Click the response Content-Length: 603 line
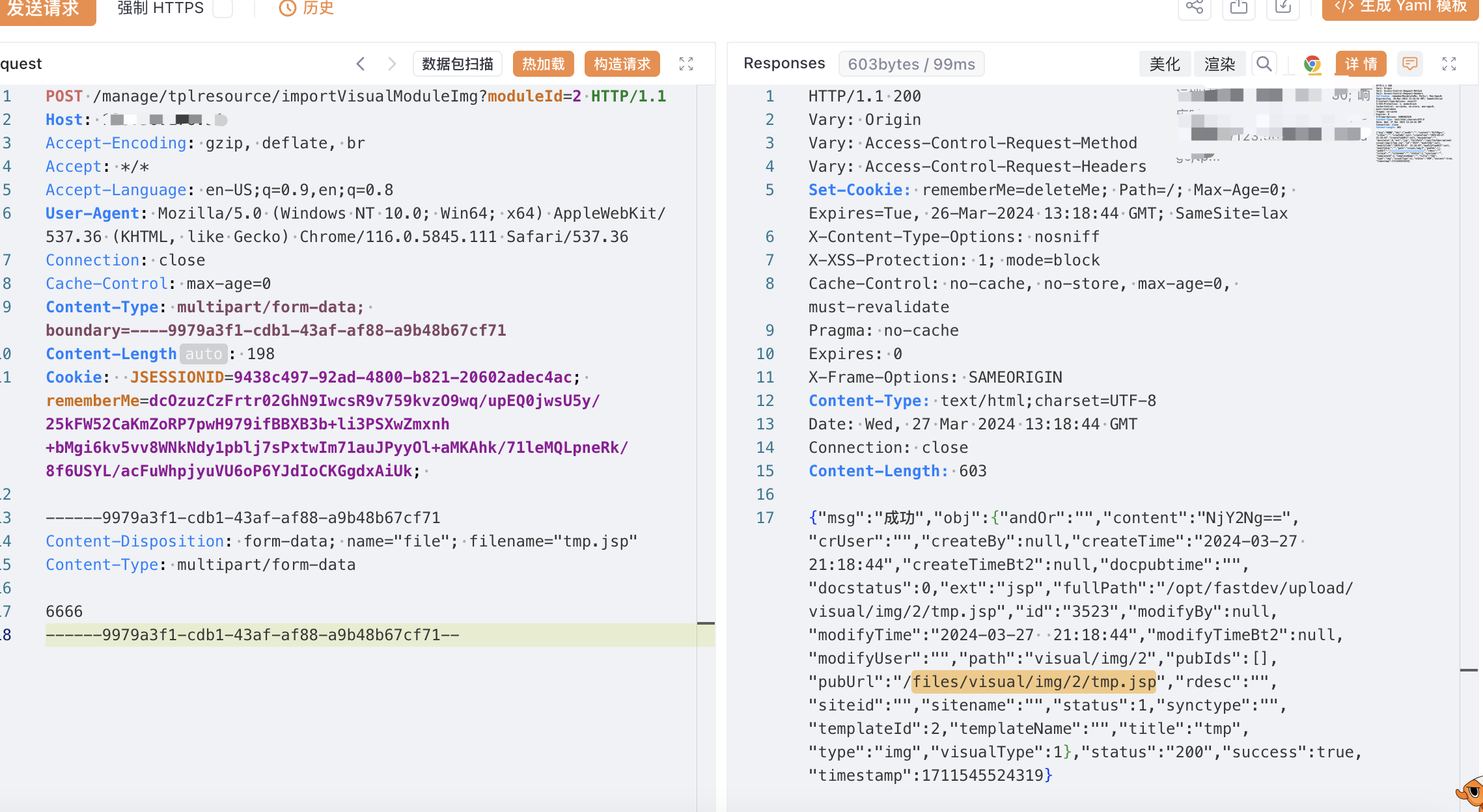 [897, 471]
